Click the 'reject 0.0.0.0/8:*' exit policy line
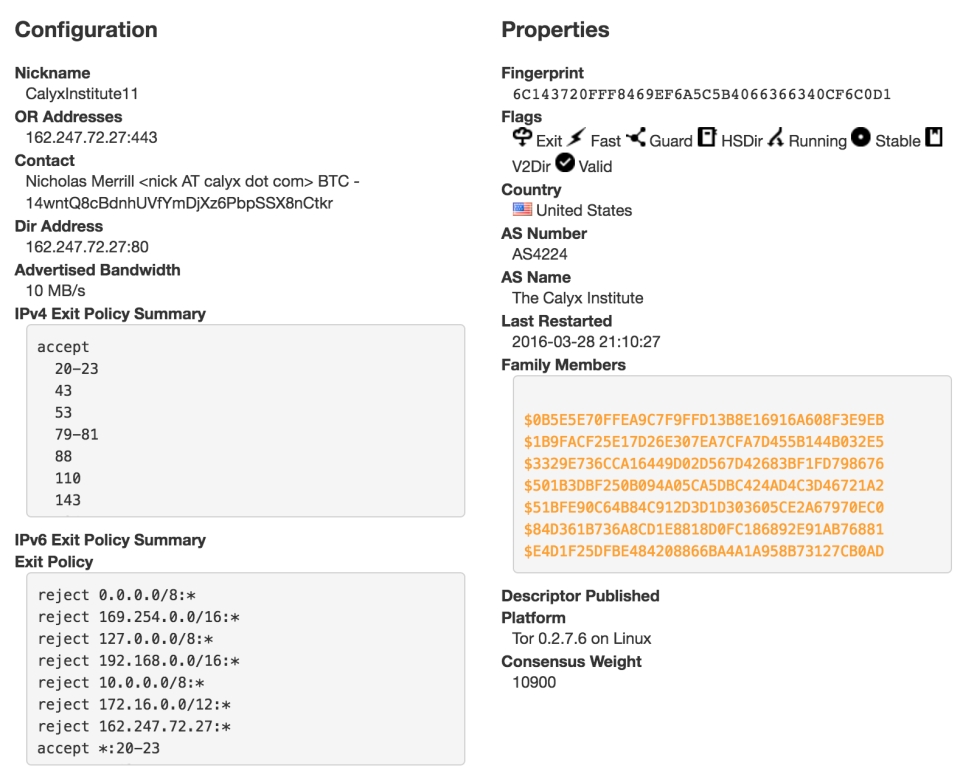This screenshot has height=771, width=963. point(110,595)
